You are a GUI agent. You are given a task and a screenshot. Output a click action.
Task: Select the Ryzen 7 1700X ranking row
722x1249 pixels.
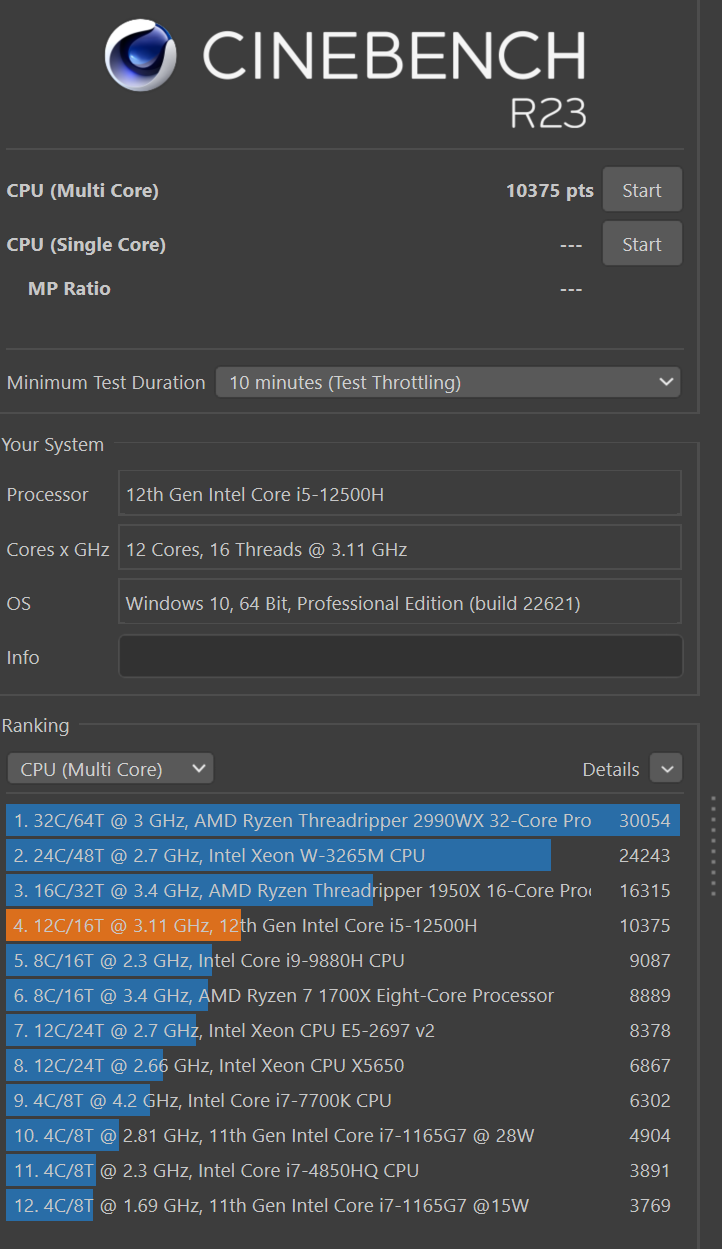343,995
